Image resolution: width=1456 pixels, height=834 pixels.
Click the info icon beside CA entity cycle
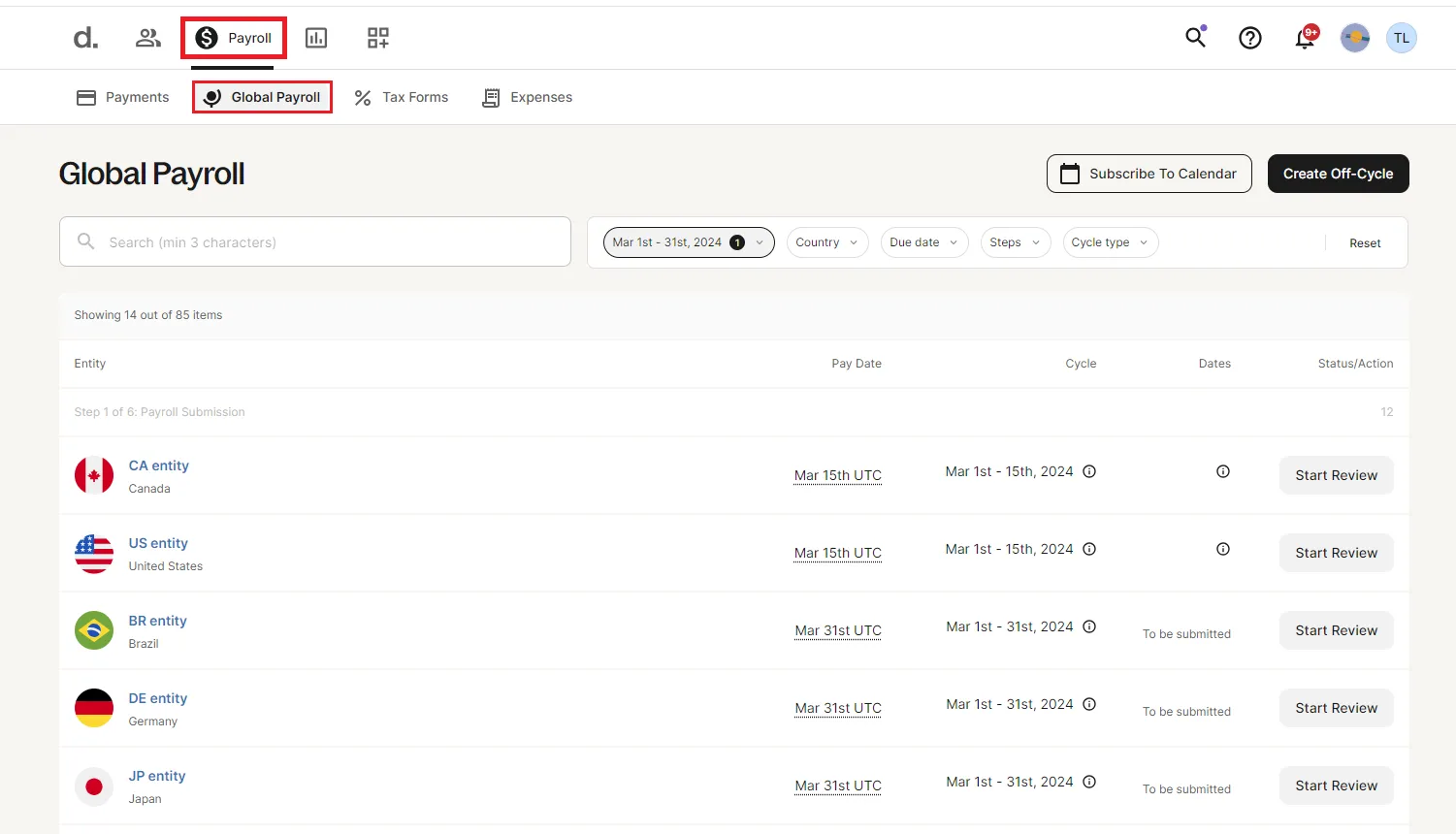coord(1089,471)
